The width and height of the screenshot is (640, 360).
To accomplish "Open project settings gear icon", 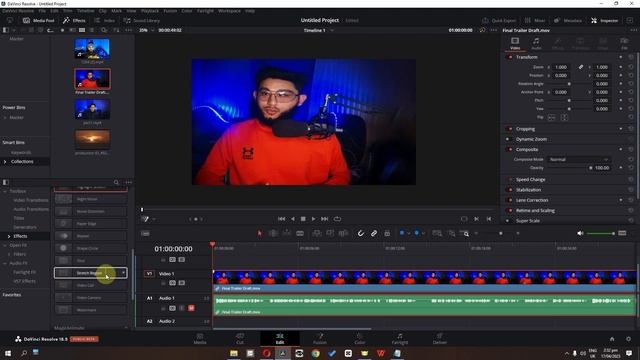I will [628, 339].
